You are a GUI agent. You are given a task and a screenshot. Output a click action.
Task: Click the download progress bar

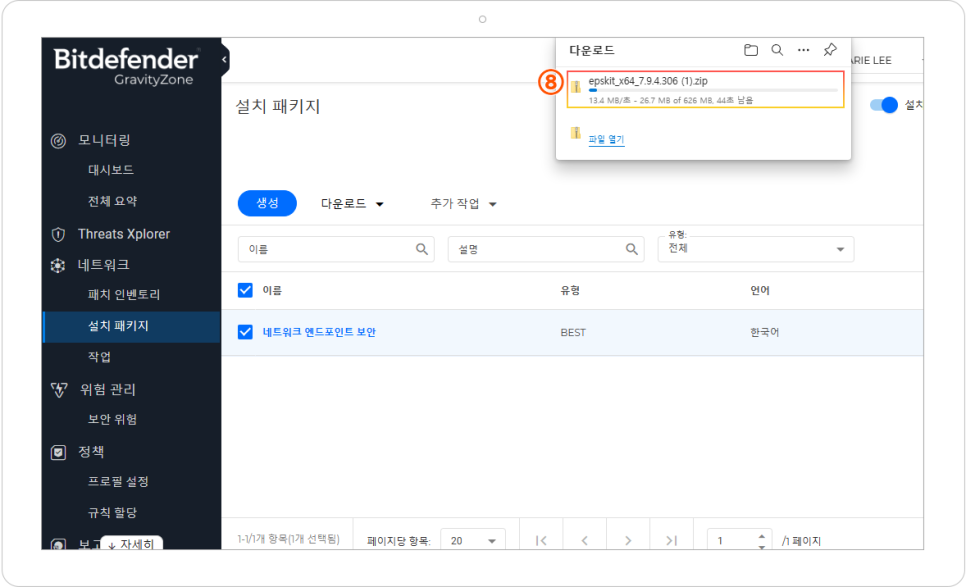pyautogui.click(x=713, y=91)
